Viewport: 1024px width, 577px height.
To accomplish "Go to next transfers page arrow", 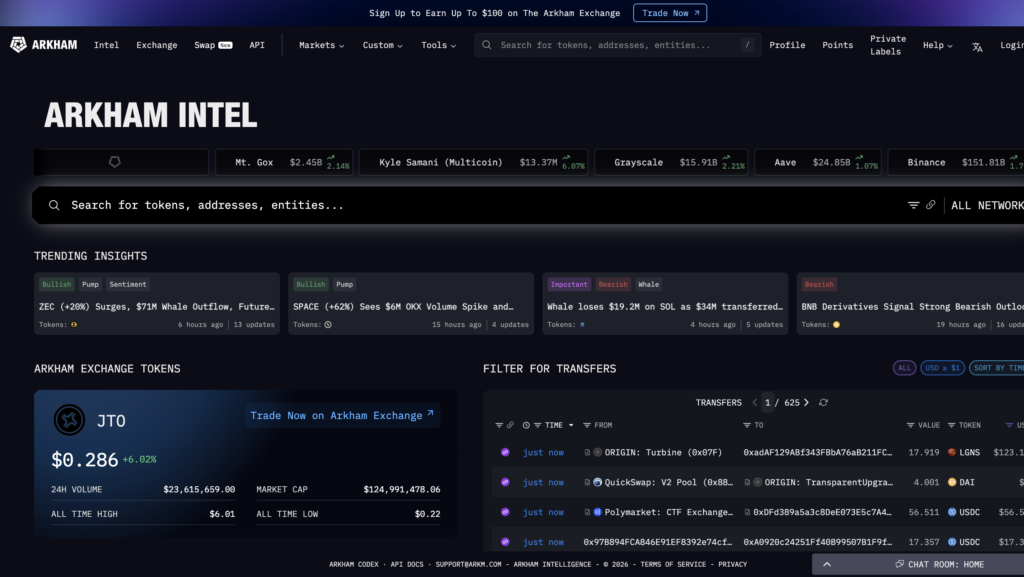I will [807, 402].
